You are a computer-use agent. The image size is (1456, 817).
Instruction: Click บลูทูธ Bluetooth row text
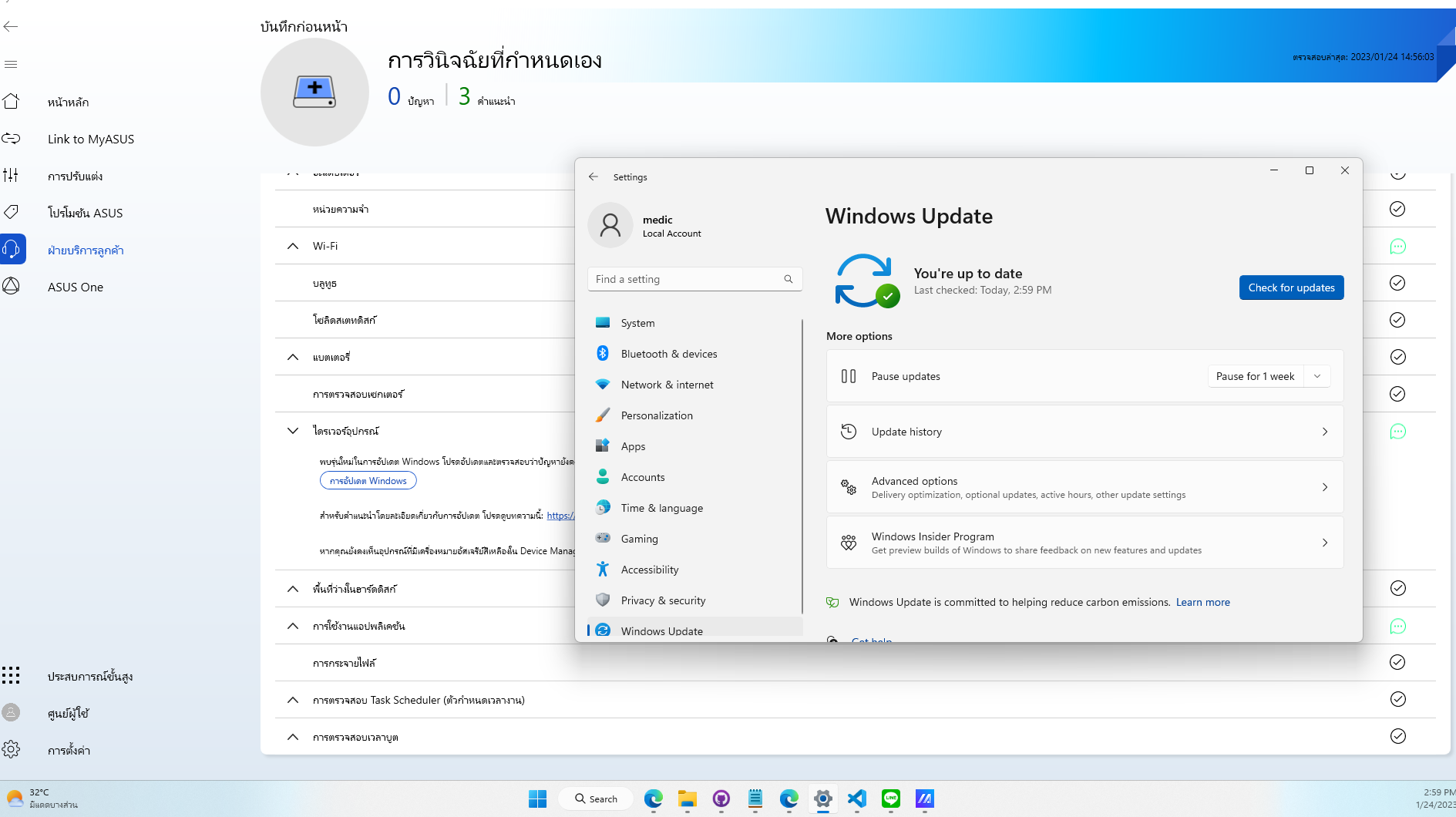(324, 283)
